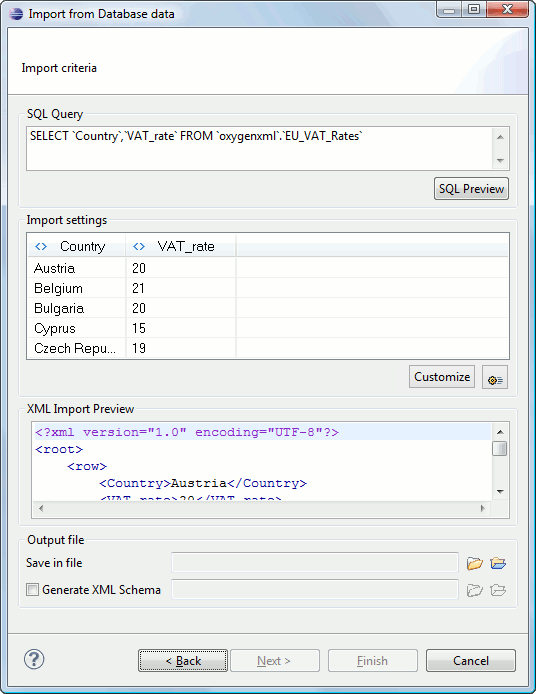Open help with the question mark icon
536x694 pixels.
pyautogui.click(x=34, y=659)
